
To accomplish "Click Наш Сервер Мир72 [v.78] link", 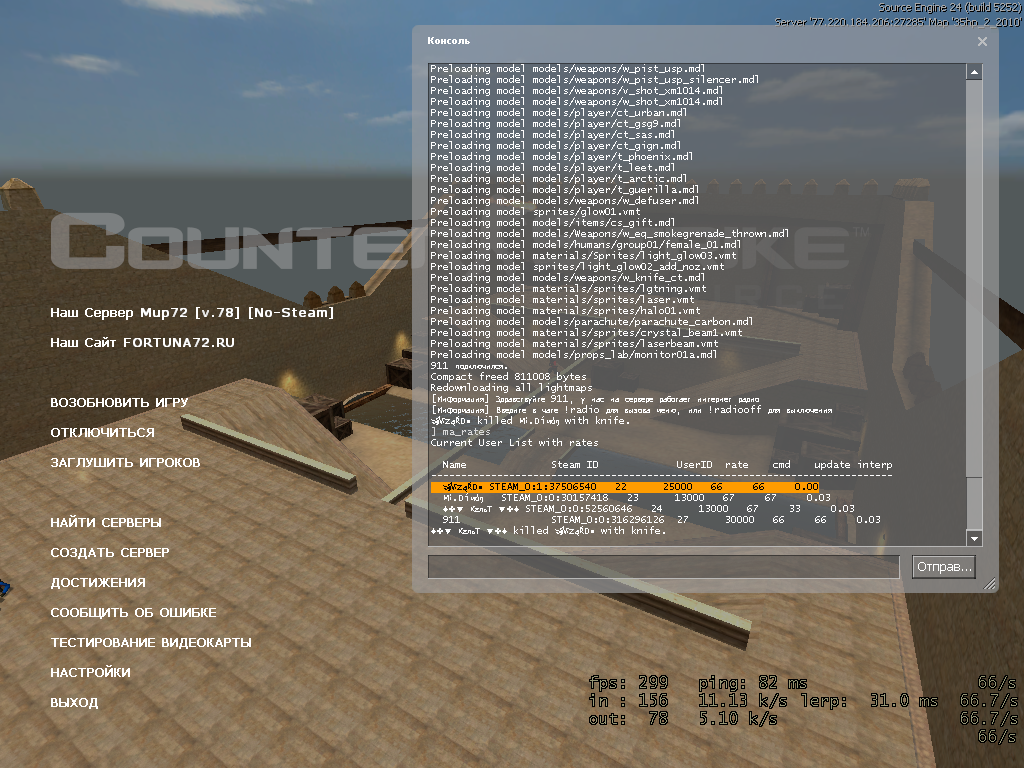I will coord(192,313).
